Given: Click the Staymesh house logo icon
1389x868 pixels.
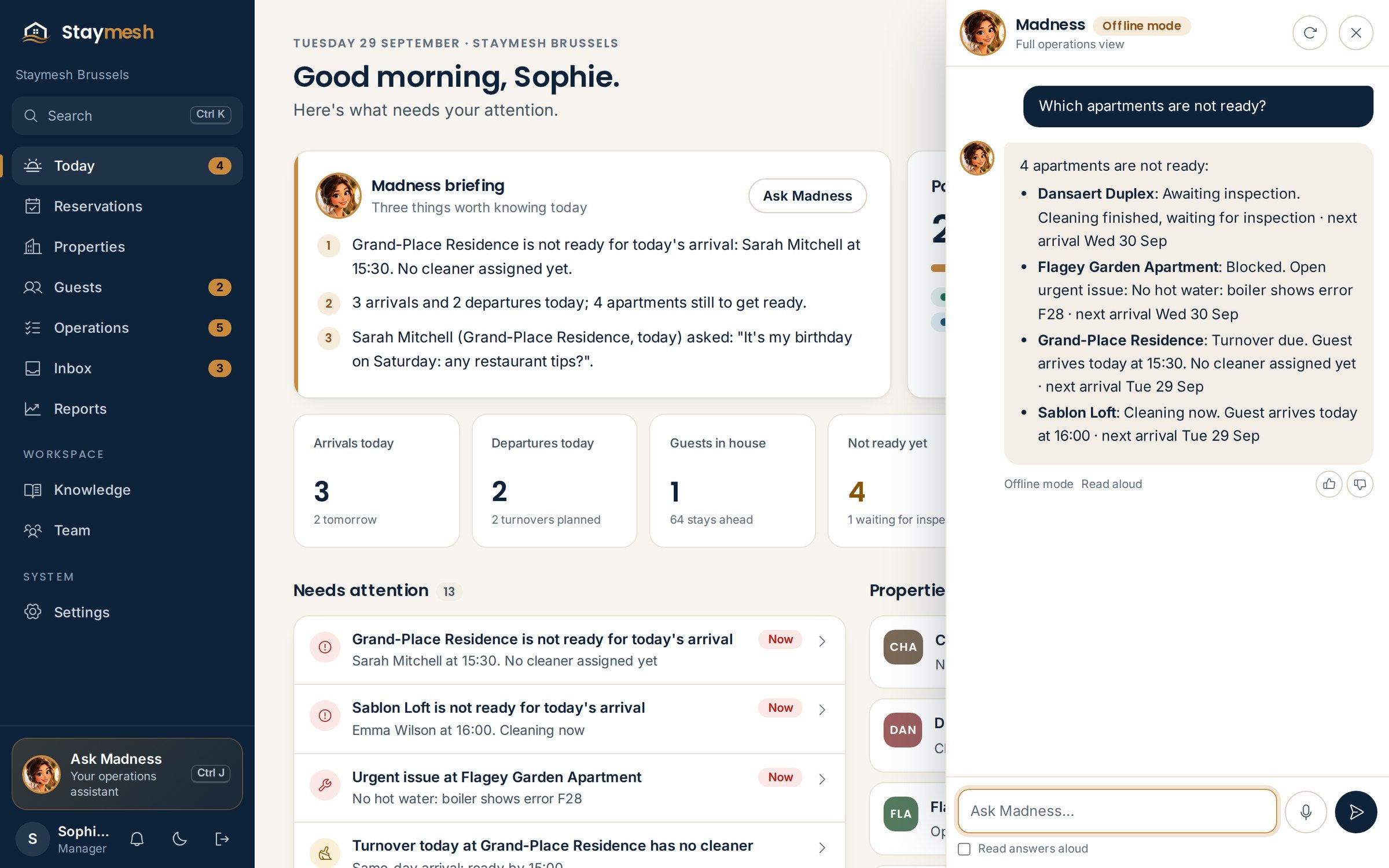Looking at the screenshot, I should click(35, 32).
